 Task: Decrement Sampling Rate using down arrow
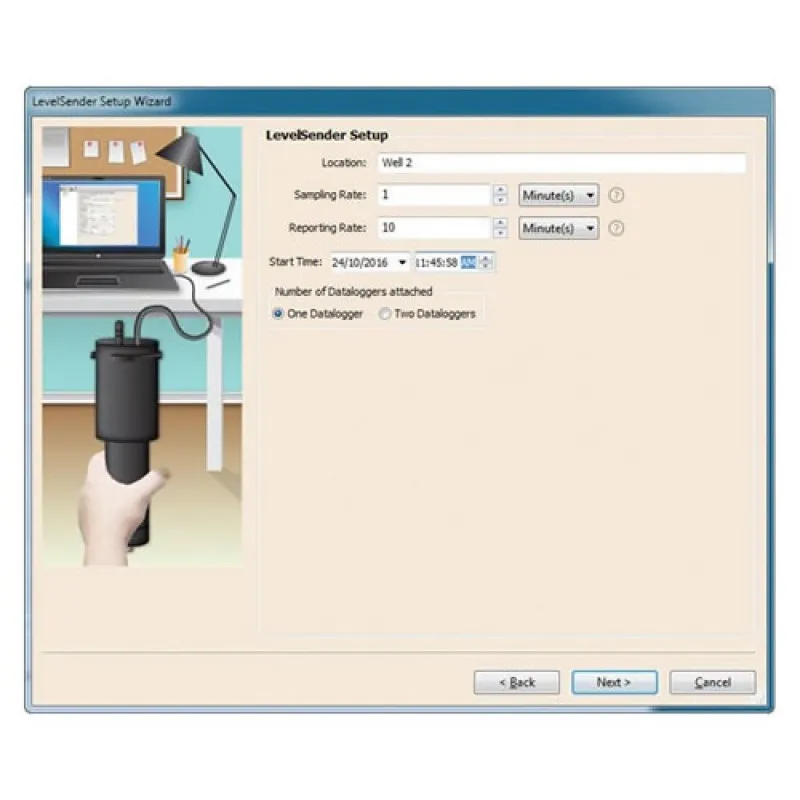pos(499,200)
